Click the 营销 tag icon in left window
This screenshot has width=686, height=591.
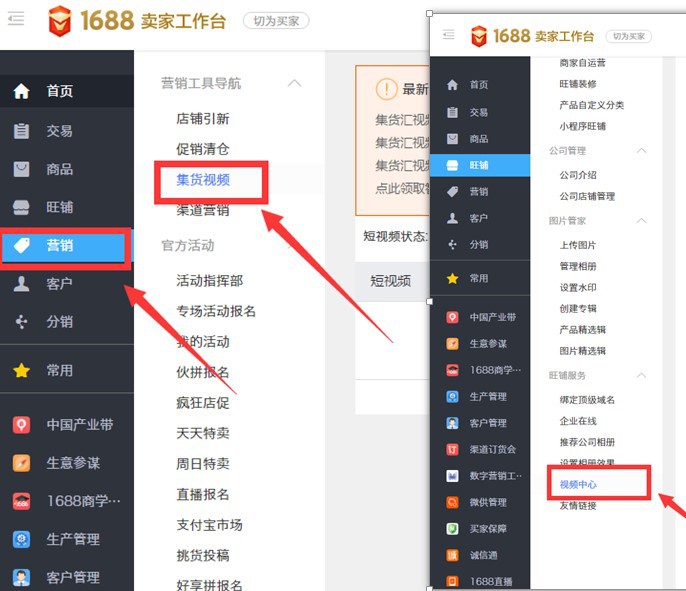[21, 245]
